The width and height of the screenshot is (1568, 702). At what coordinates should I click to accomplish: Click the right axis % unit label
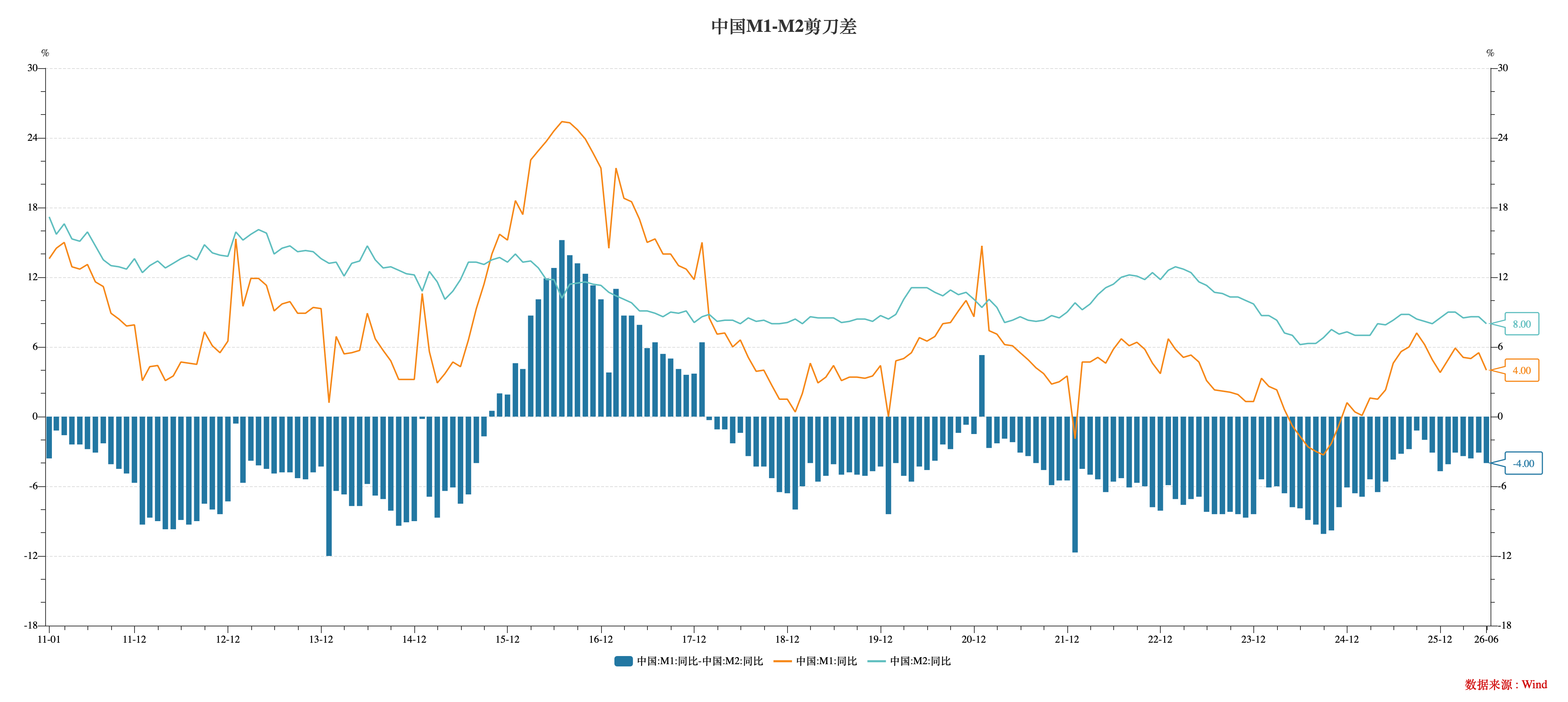click(1491, 54)
